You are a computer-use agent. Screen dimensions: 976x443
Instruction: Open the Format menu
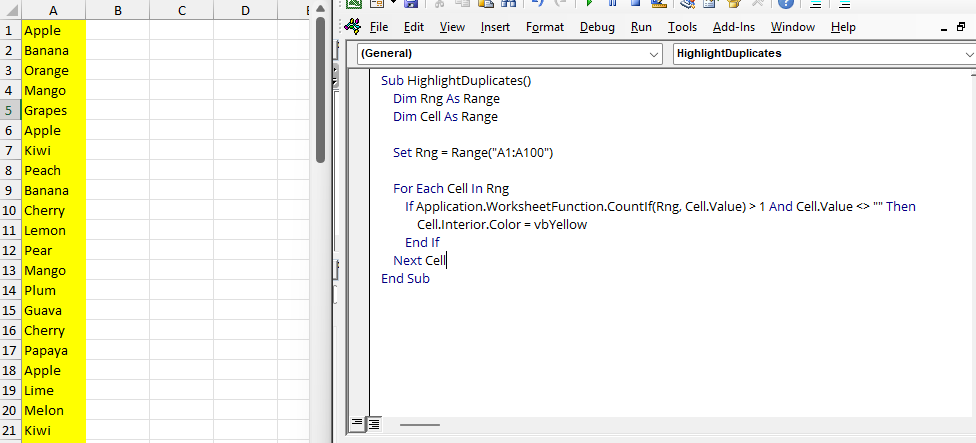(545, 27)
